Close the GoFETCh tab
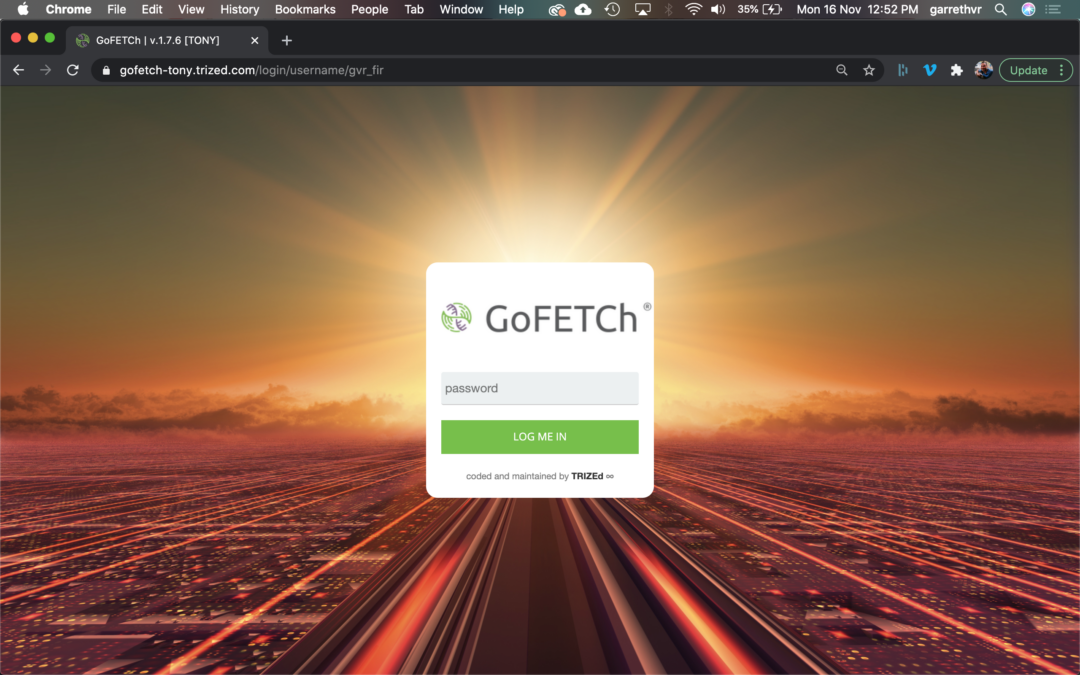Image resolution: width=1080 pixels, height=675 pixels. point(255,41)
